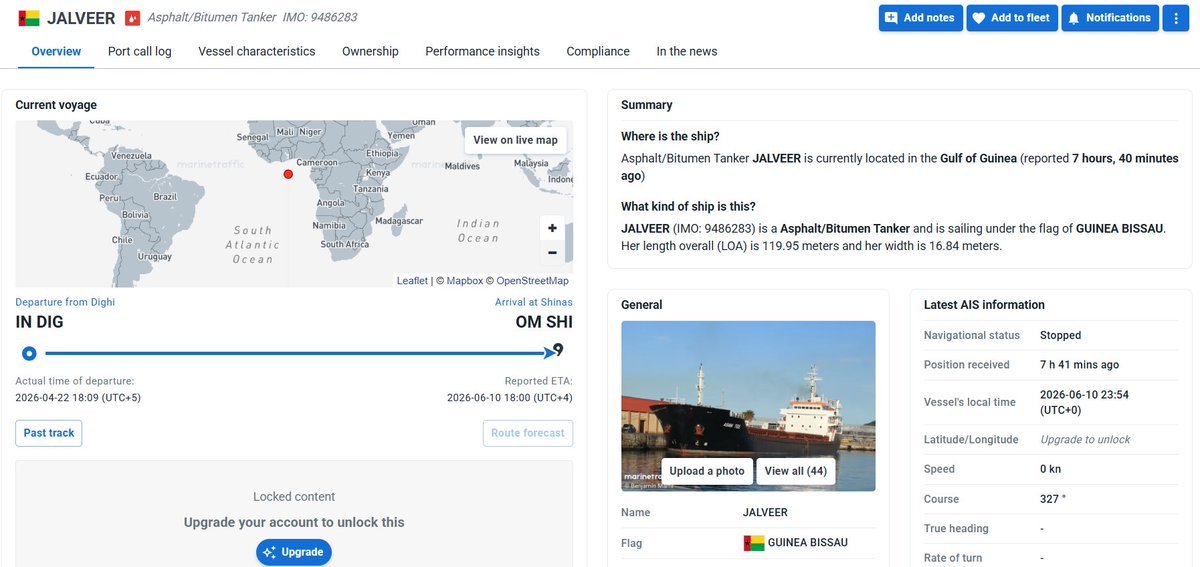Screen dimensions: 1200x567
Task: Click the voyage departure circle marker
Action: [29, 353]
